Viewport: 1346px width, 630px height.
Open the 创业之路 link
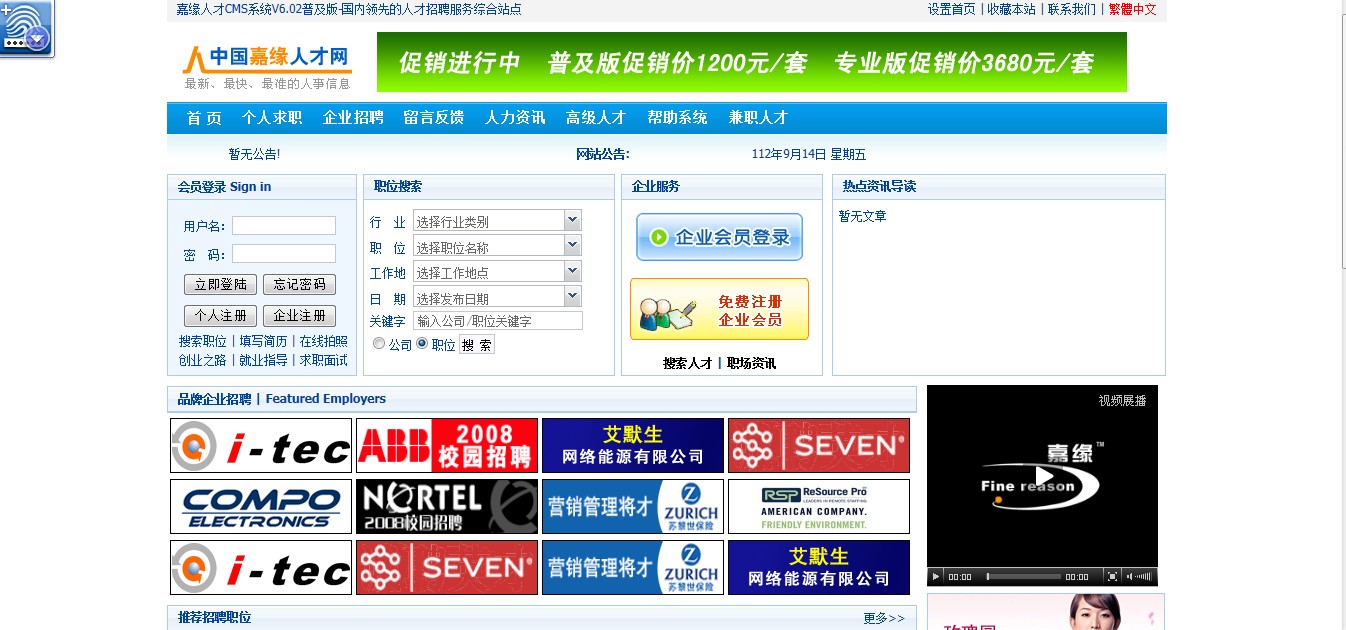[x=203, y=360]
